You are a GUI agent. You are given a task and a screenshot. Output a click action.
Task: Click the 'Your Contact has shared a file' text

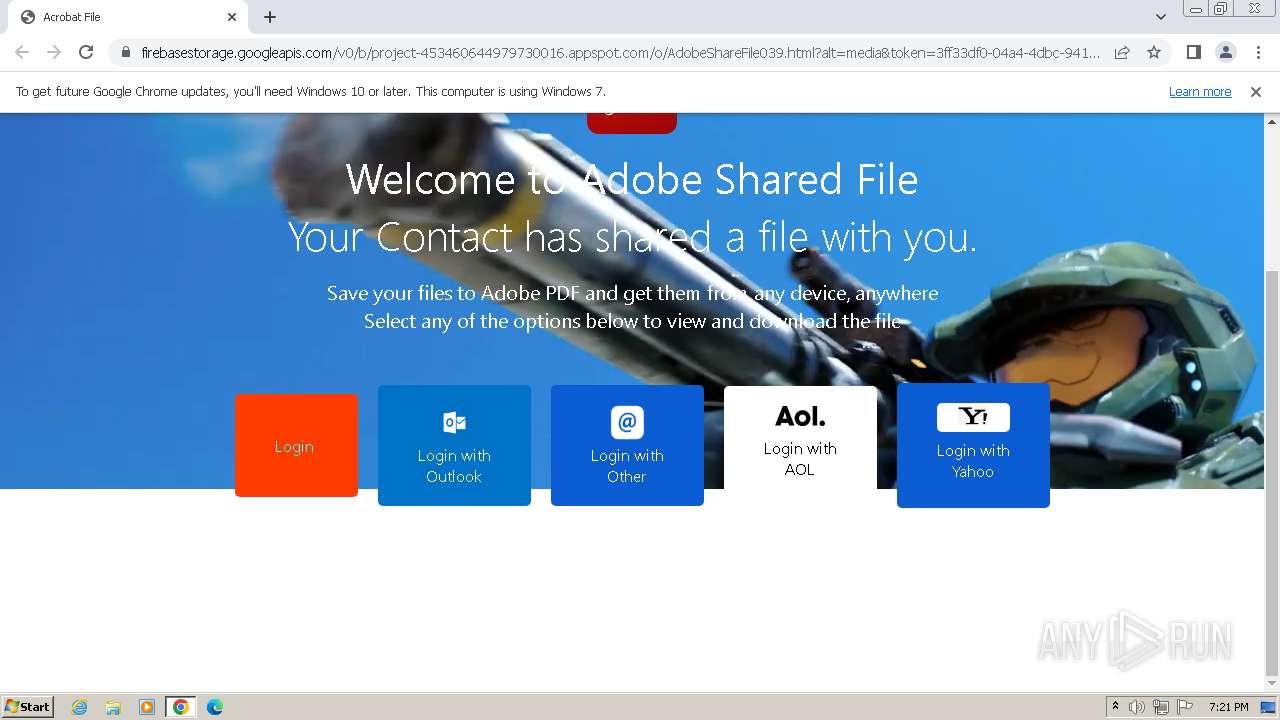click(632, 238)
